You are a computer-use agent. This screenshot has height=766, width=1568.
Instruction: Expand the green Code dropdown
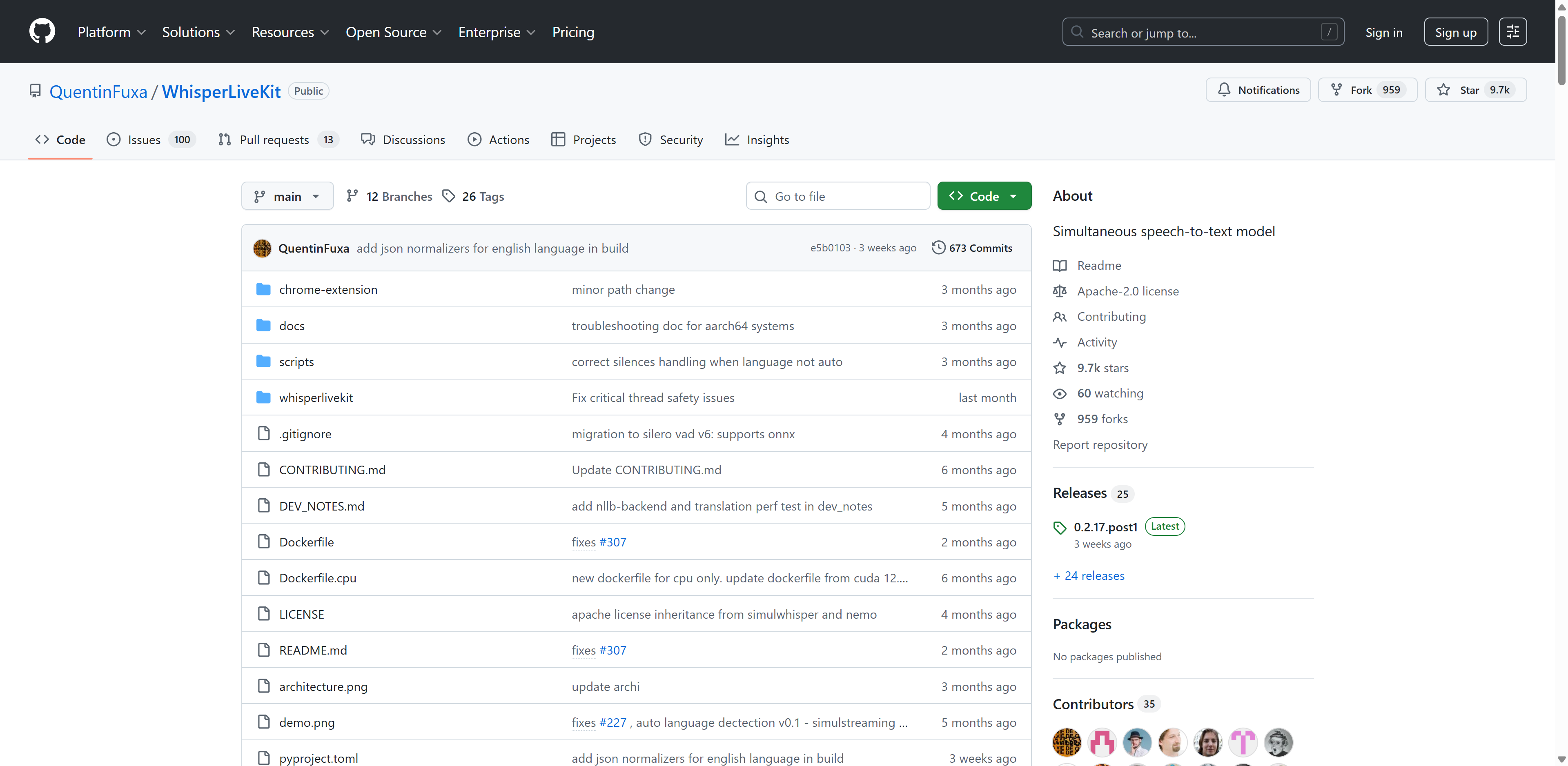coord(984,196)
